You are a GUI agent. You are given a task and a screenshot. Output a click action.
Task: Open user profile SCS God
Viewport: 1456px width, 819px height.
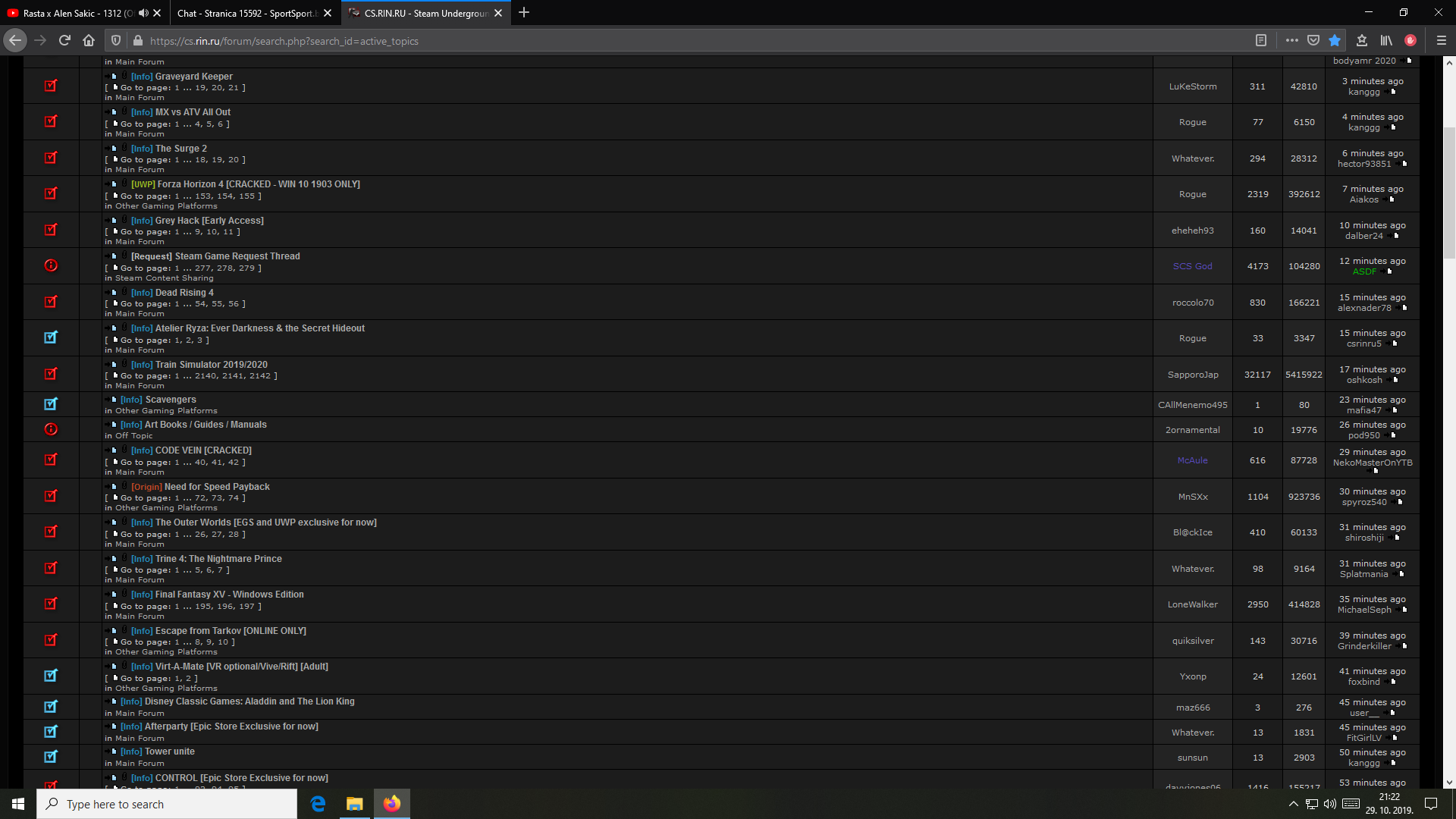(1192, 266)
